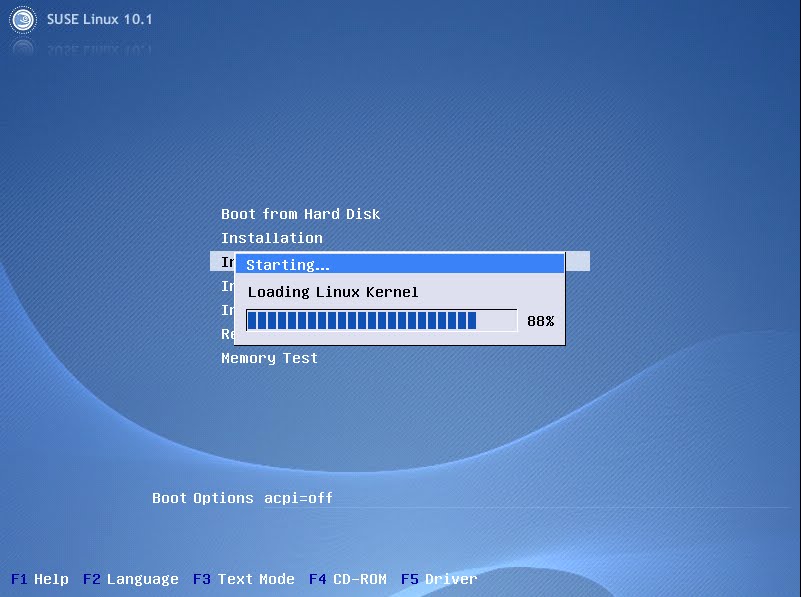The width and height of the screenshot is (801, 597).
Task: Open F5 Driver options
Action: [x=439, y=579]
